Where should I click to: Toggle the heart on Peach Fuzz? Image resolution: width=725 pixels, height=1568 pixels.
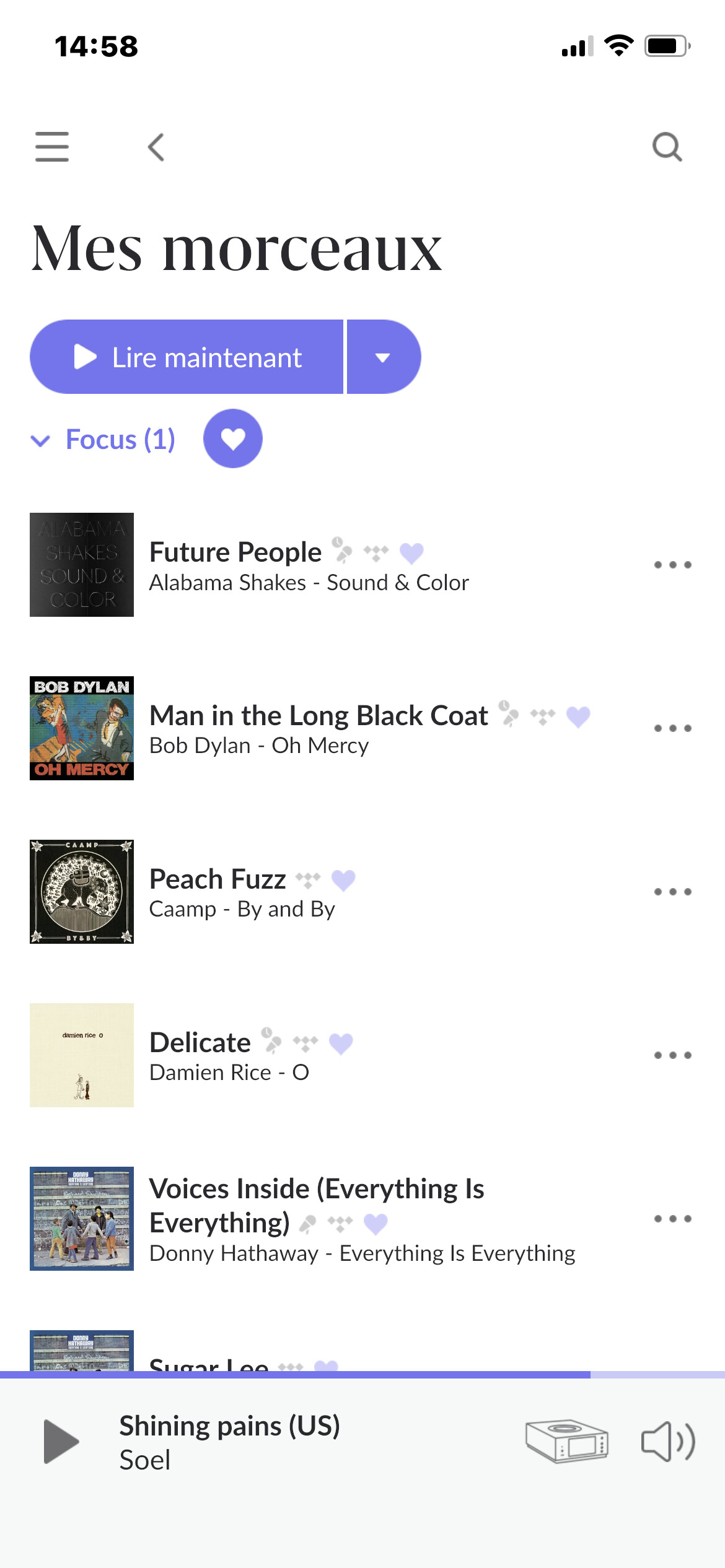coord(343,879)
